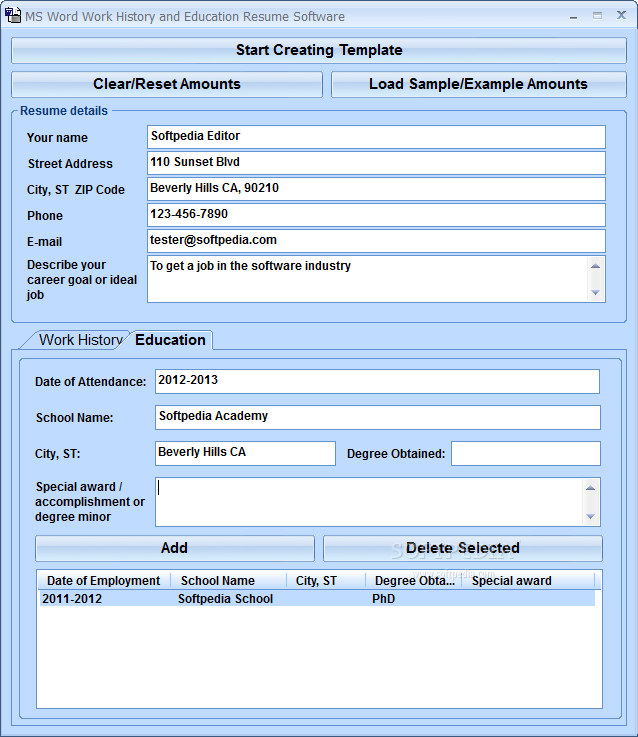Select the 2011-2012 list row
638x737 pixels.
[317, 599]
